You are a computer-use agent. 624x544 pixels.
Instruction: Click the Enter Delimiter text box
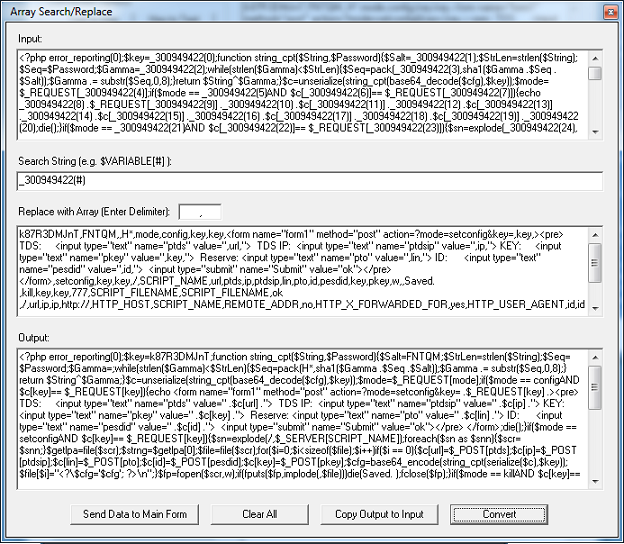point(199,212)
